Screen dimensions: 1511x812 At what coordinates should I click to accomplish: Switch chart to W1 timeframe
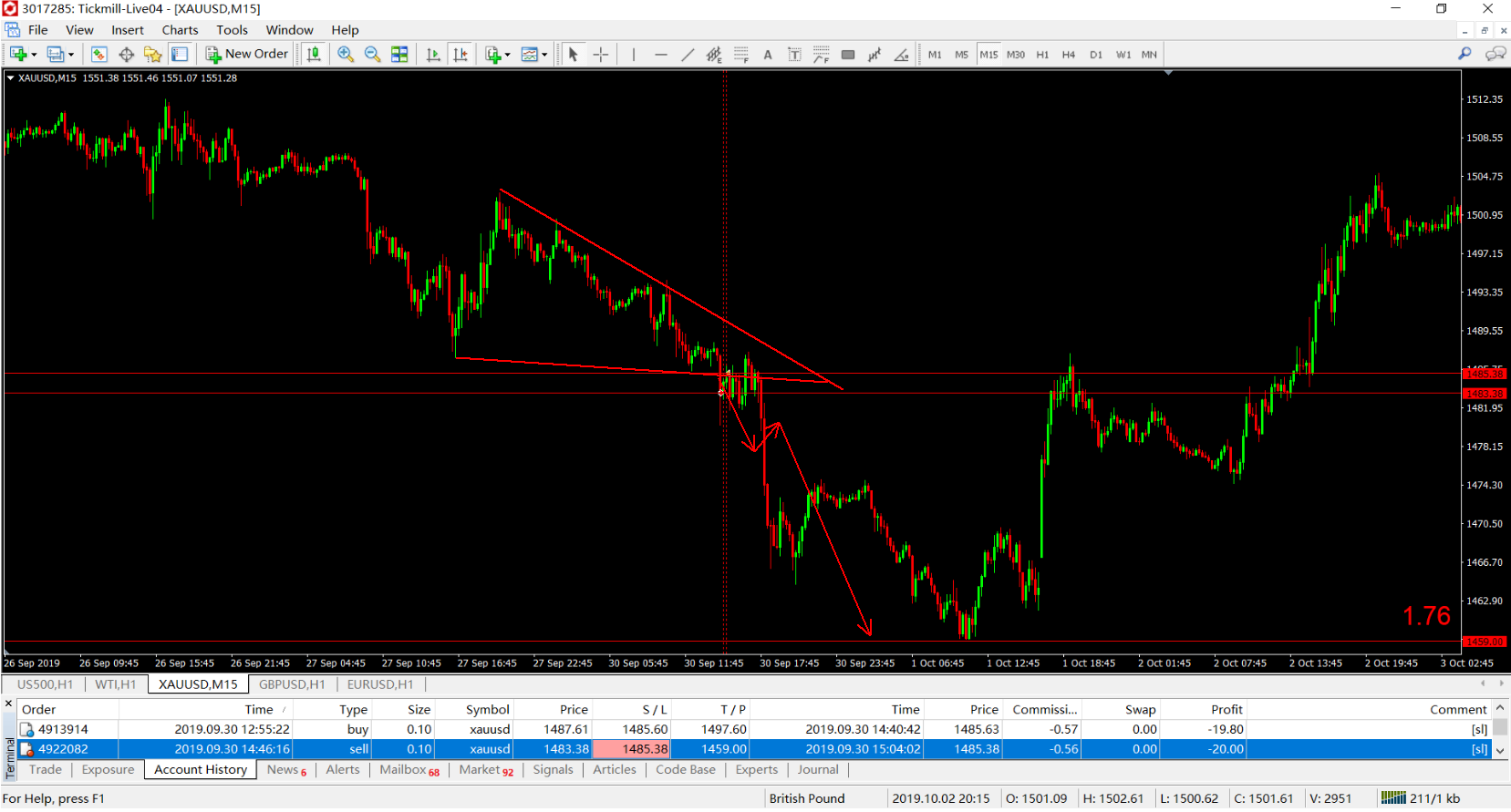1123,55
